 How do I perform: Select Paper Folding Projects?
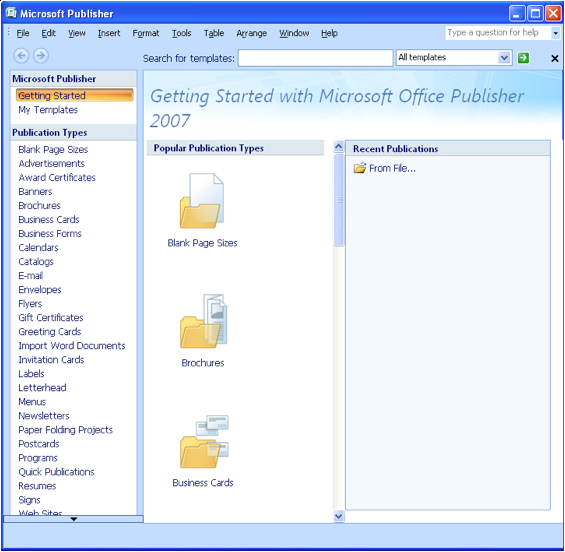coord(66,430)
